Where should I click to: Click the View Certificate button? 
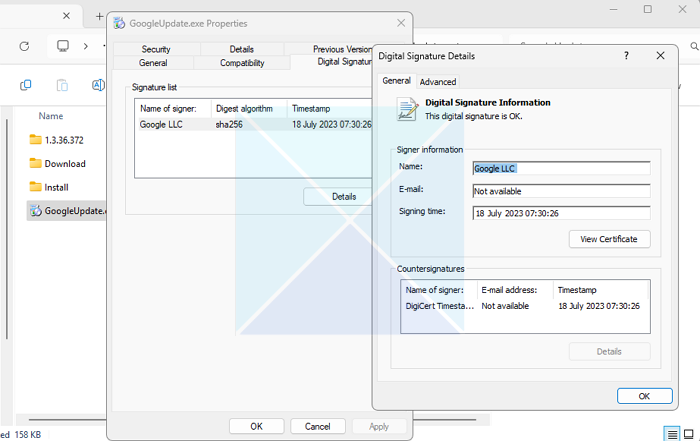pos(609,239)
